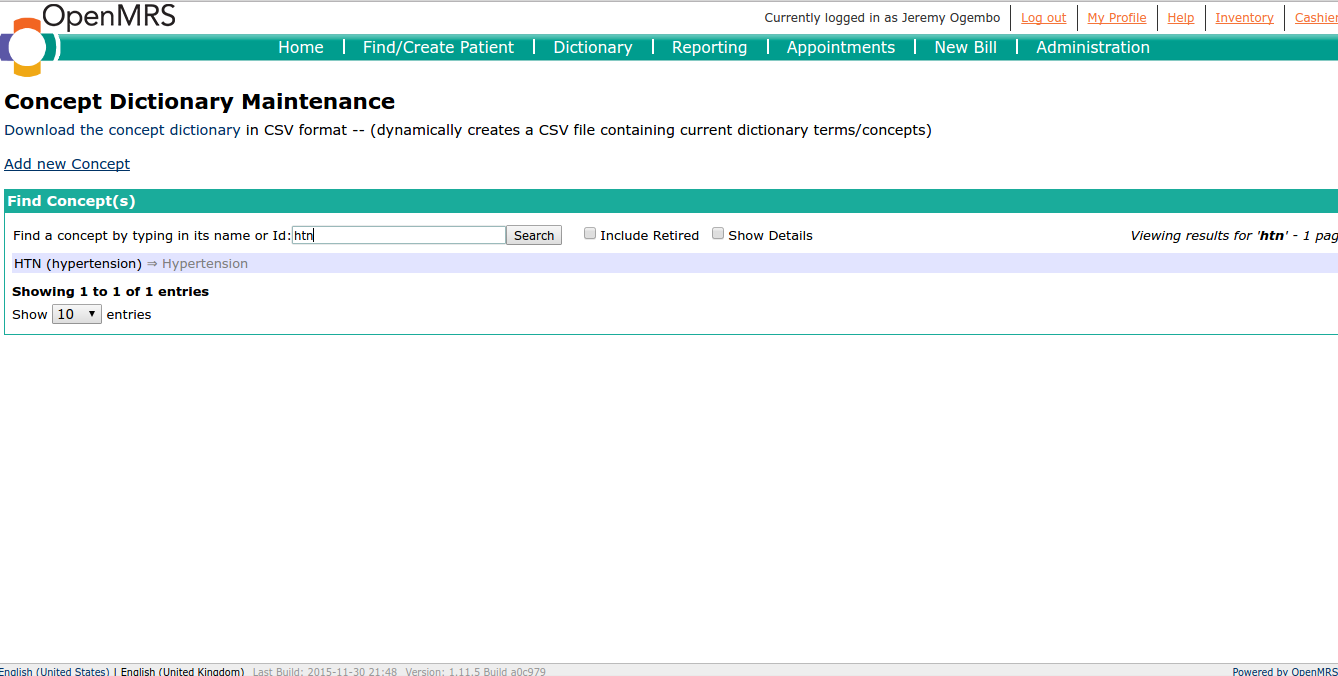Download the concept dictionary CSV link

pos(122,130)
